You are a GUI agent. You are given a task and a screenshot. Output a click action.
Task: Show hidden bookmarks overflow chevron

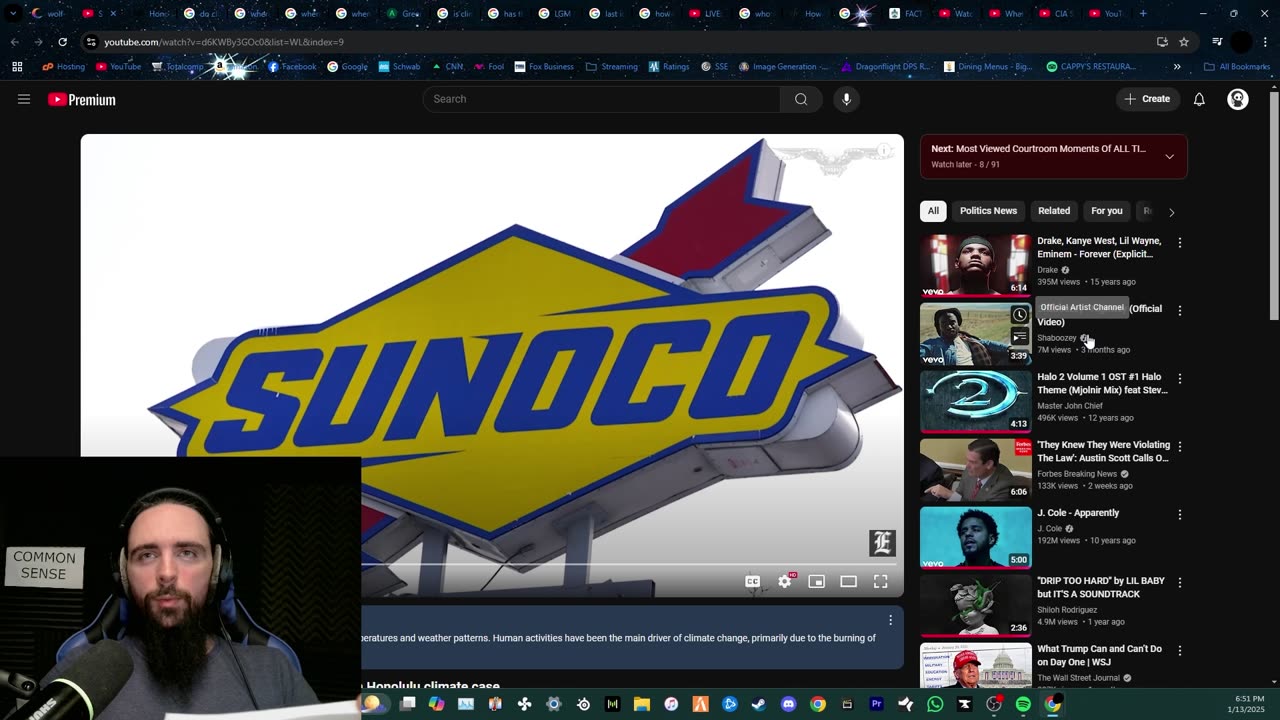(x=1177, y=67)
